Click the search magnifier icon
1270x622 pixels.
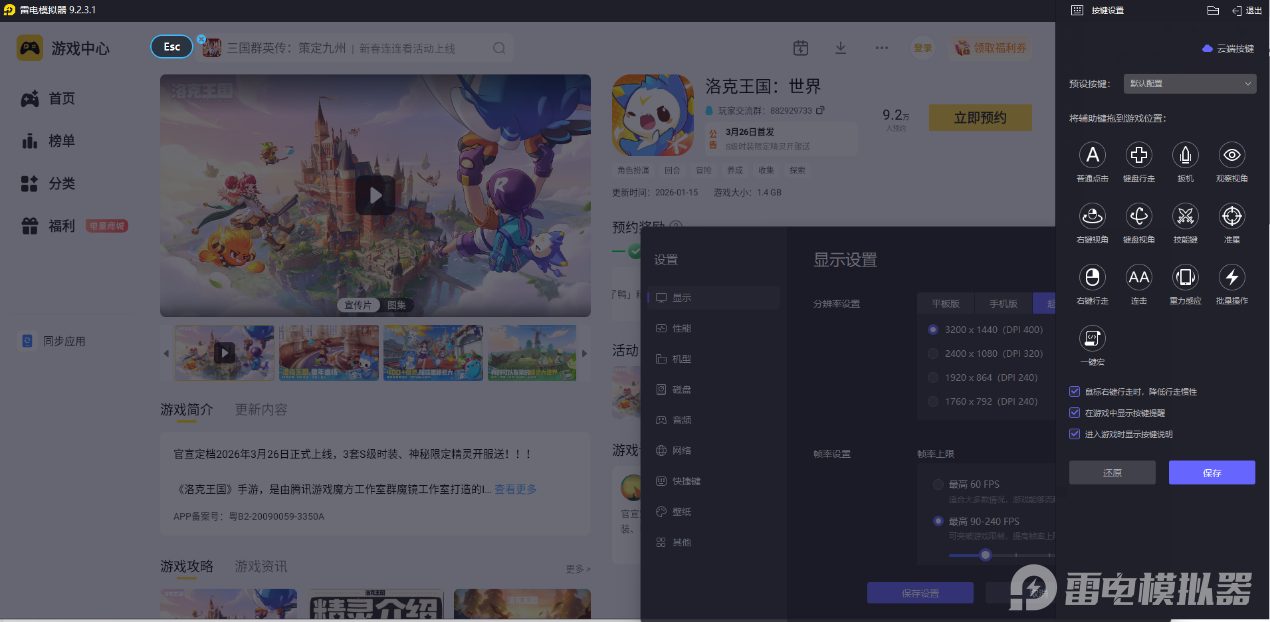coord(499,48)
